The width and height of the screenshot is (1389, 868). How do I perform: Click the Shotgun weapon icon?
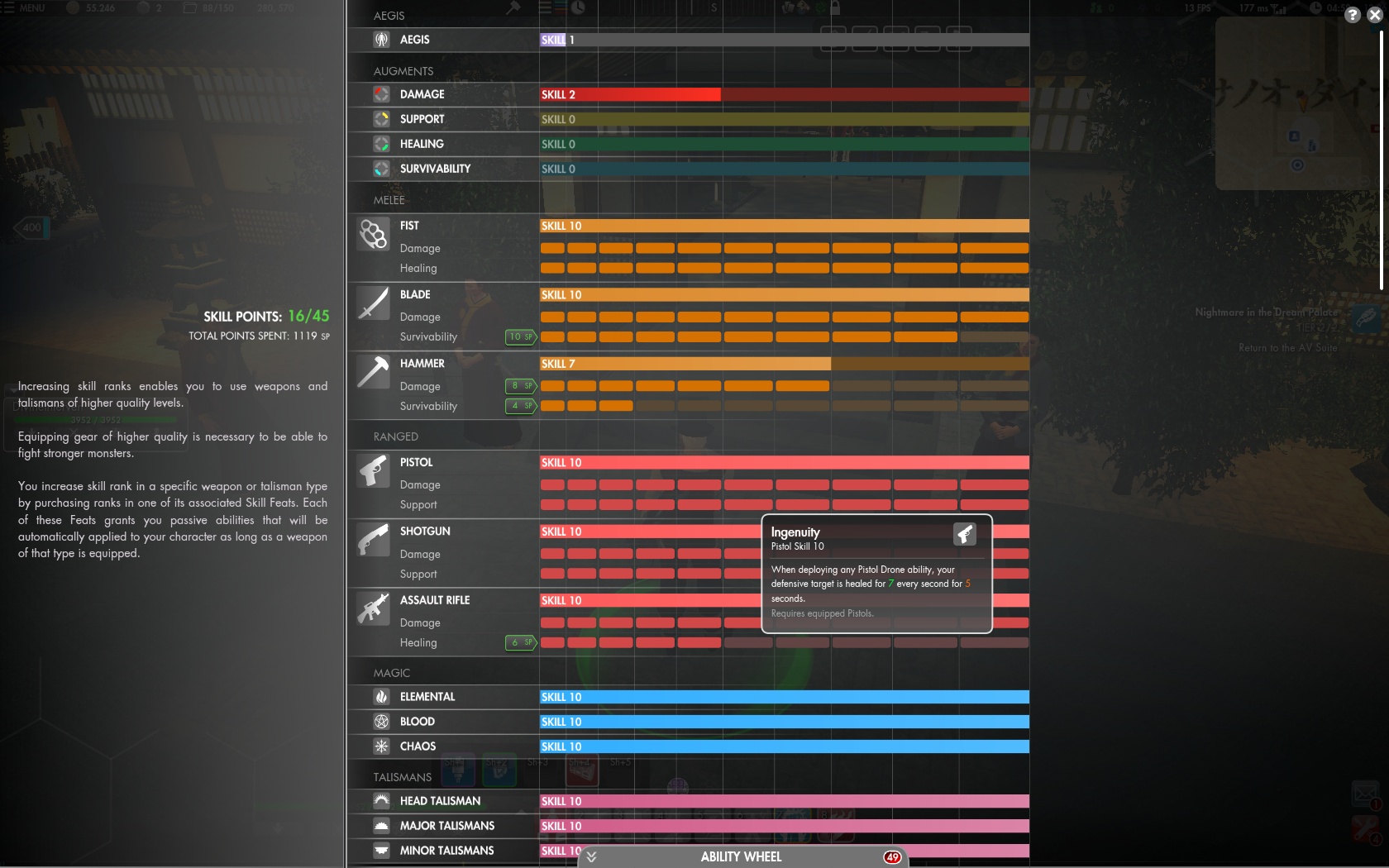pos(373,540)
